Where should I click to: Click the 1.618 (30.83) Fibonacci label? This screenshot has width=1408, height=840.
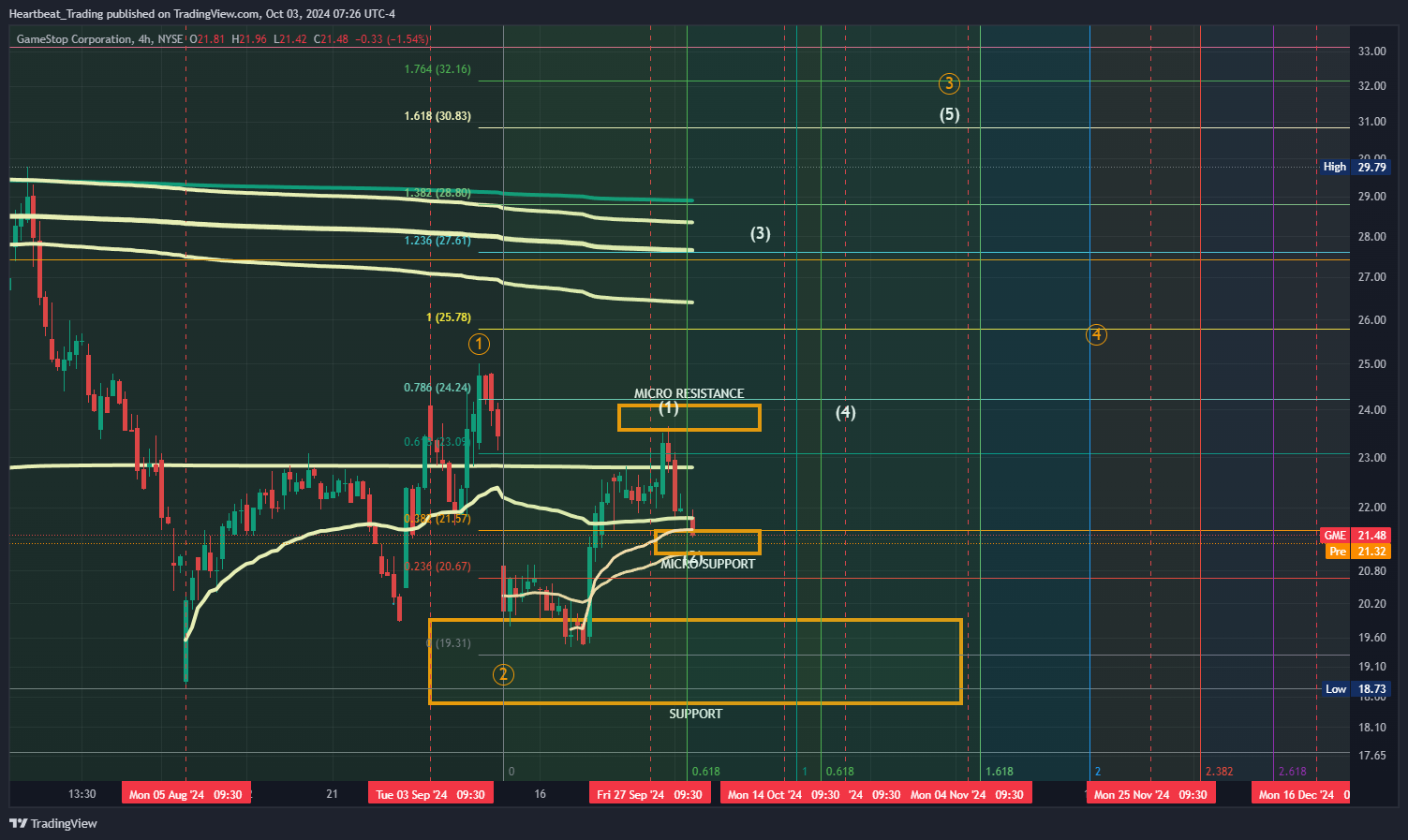tap(437, 116)
